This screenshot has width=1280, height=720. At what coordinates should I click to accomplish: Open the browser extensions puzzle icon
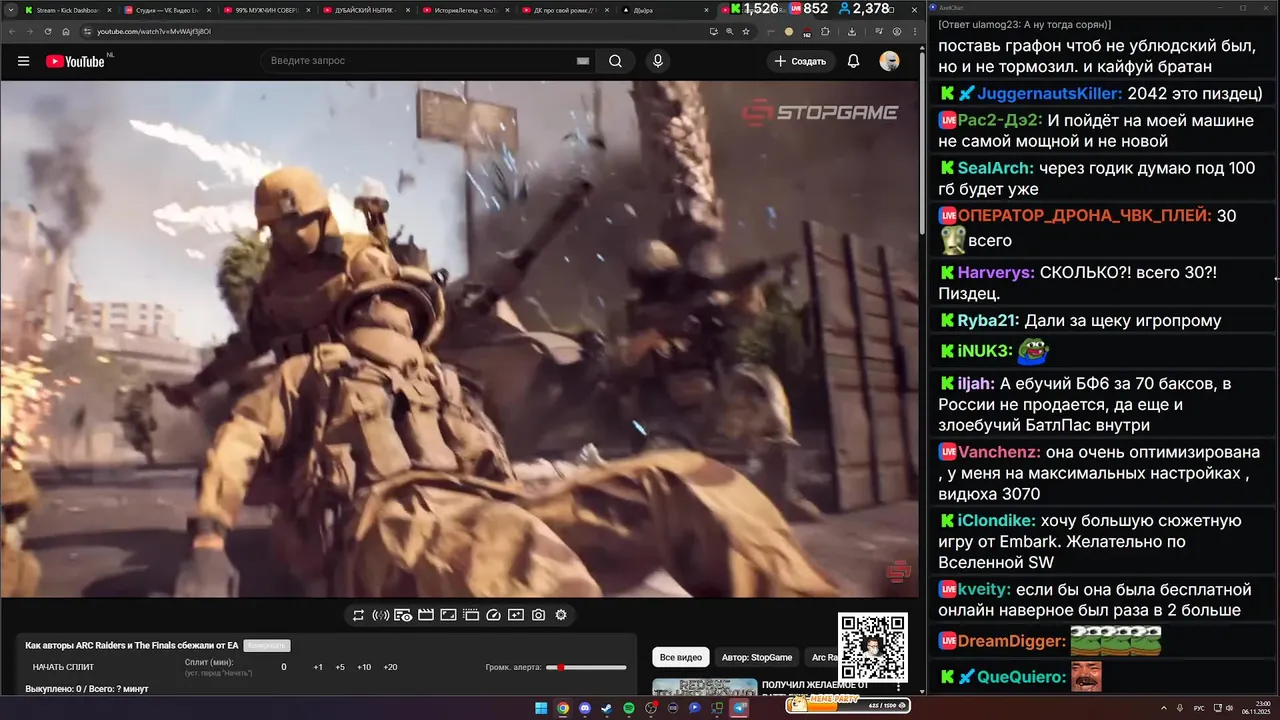(x=826, y=31)
